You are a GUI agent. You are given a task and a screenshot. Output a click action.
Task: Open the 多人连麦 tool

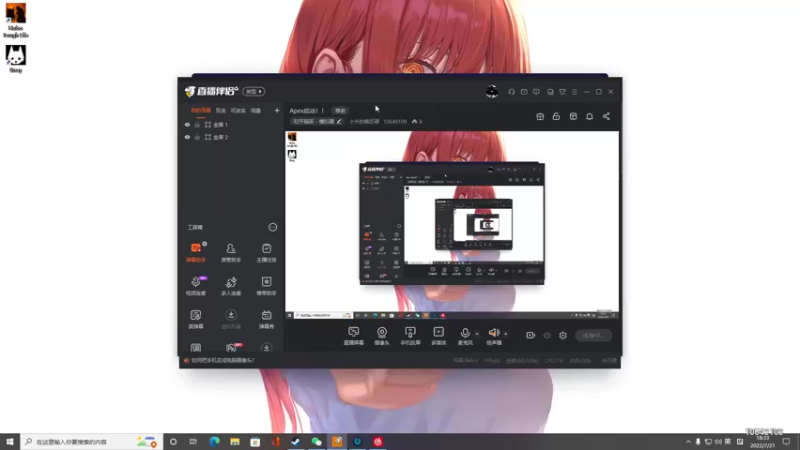click(231, 286)
